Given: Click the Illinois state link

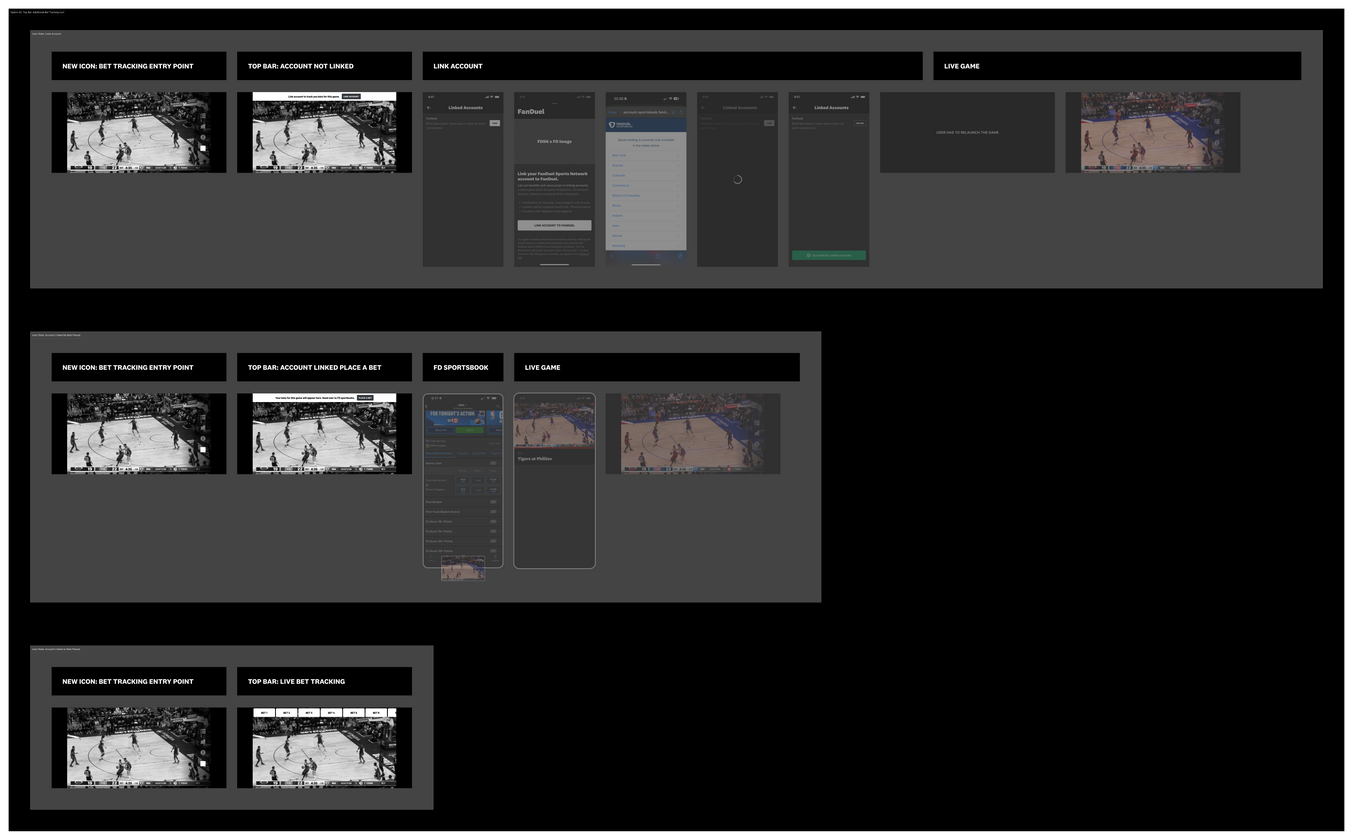Looking at the screenshot, I should pos(617,205).
